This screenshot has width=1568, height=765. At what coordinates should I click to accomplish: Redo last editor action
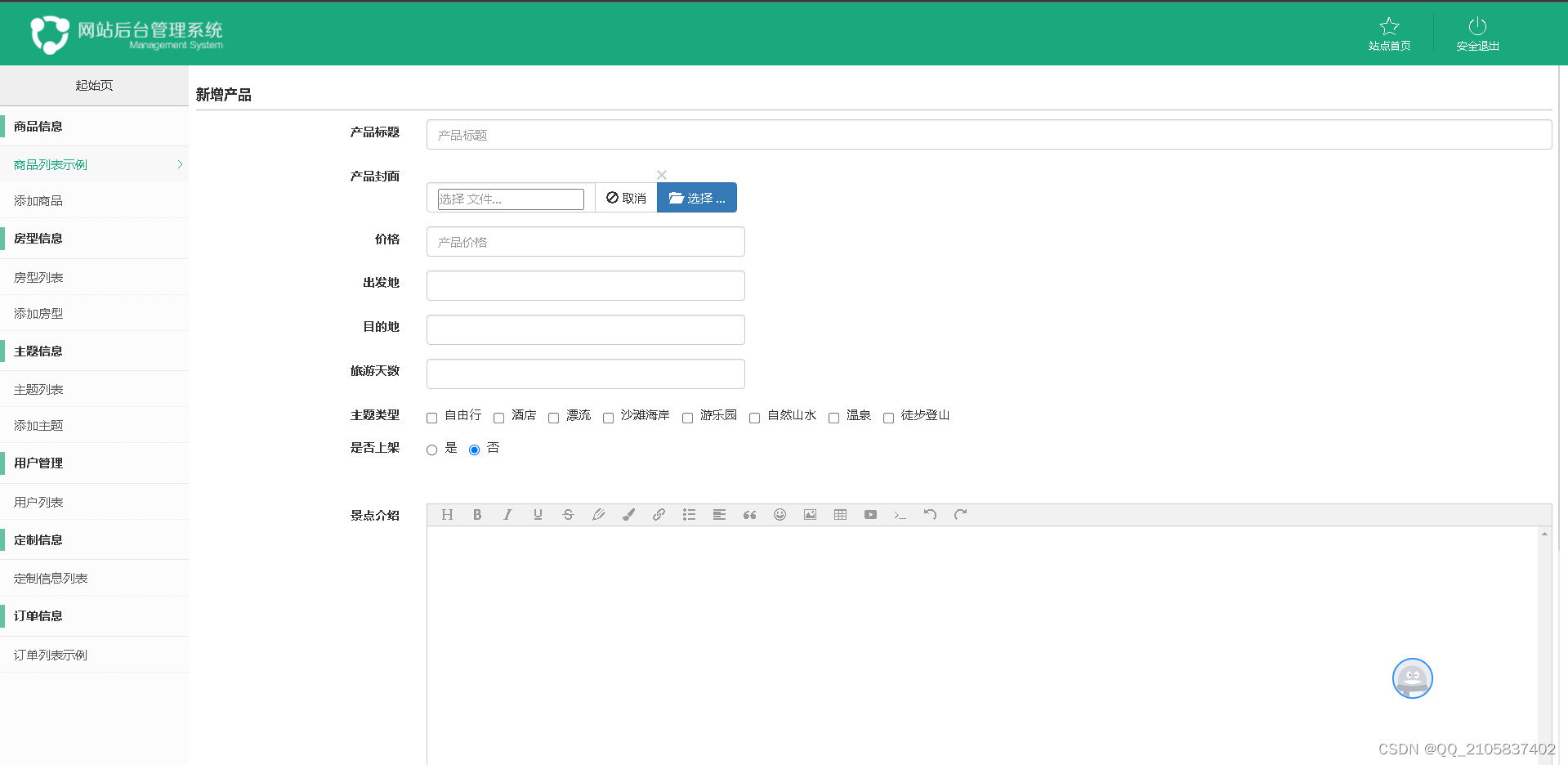click(961, 515)
